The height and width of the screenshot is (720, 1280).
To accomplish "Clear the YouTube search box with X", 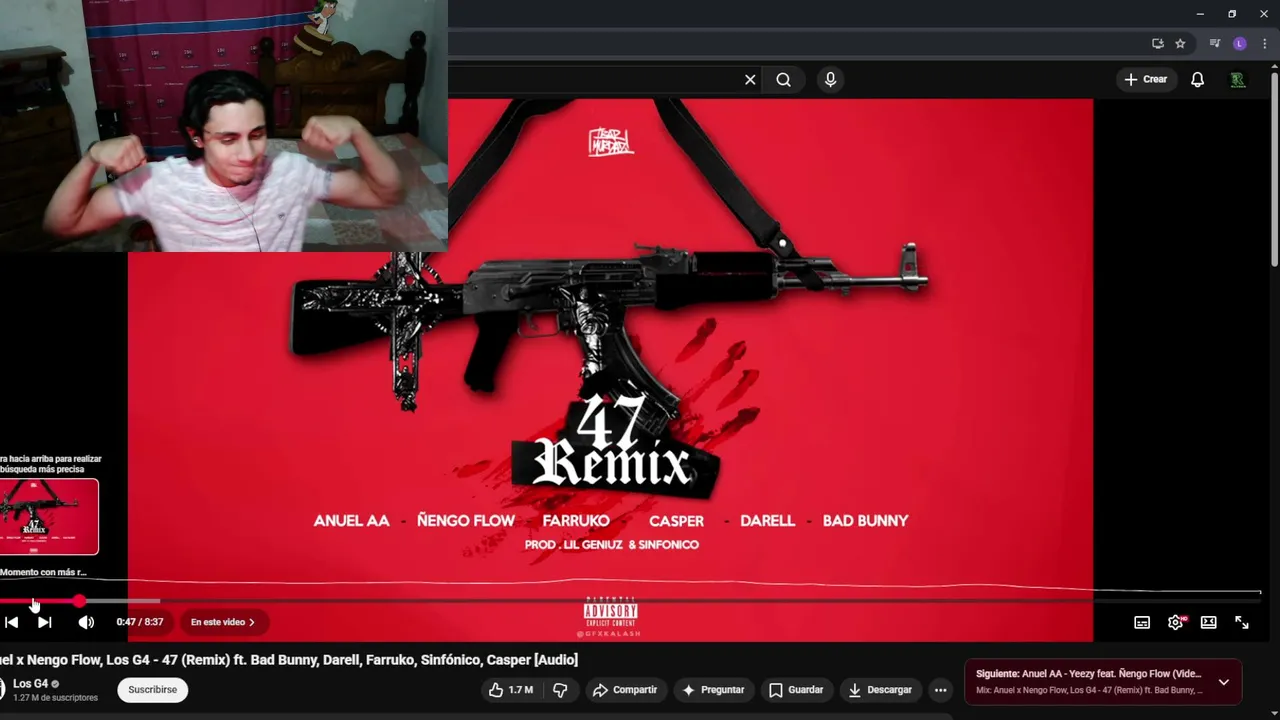I will point(750,80).
